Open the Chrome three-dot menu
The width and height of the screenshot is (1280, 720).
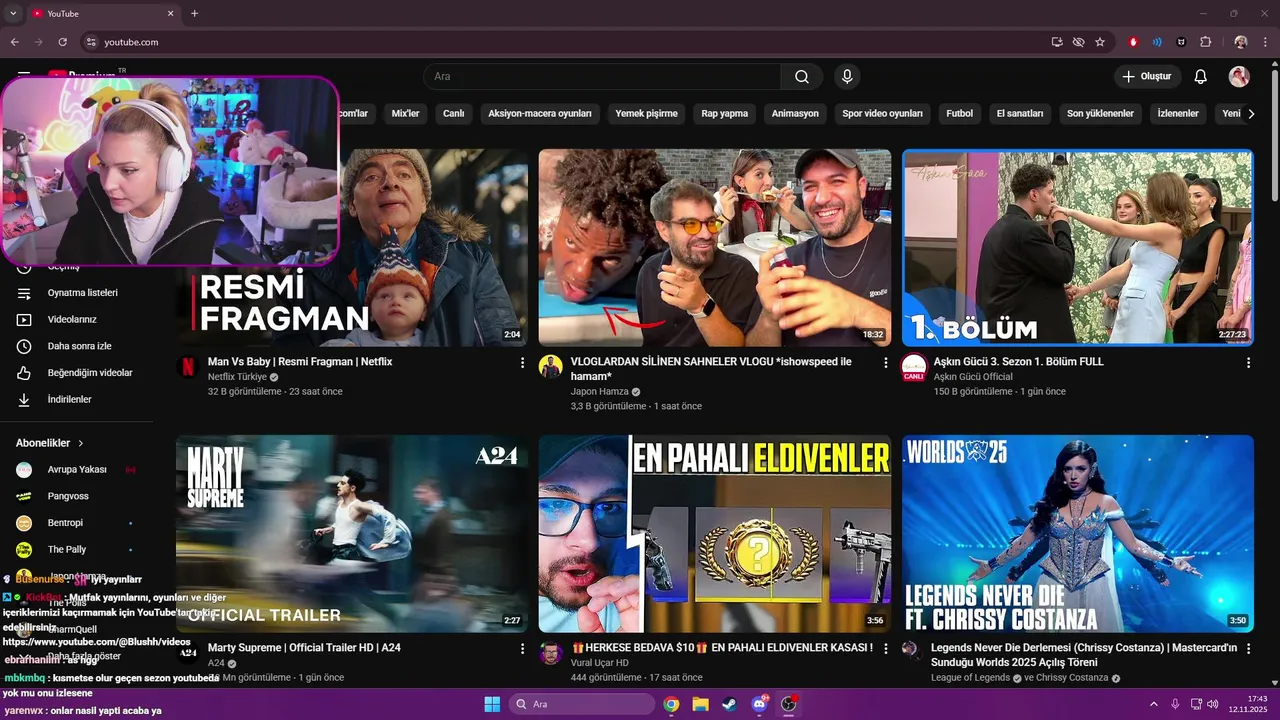[x=1264, y=42]
